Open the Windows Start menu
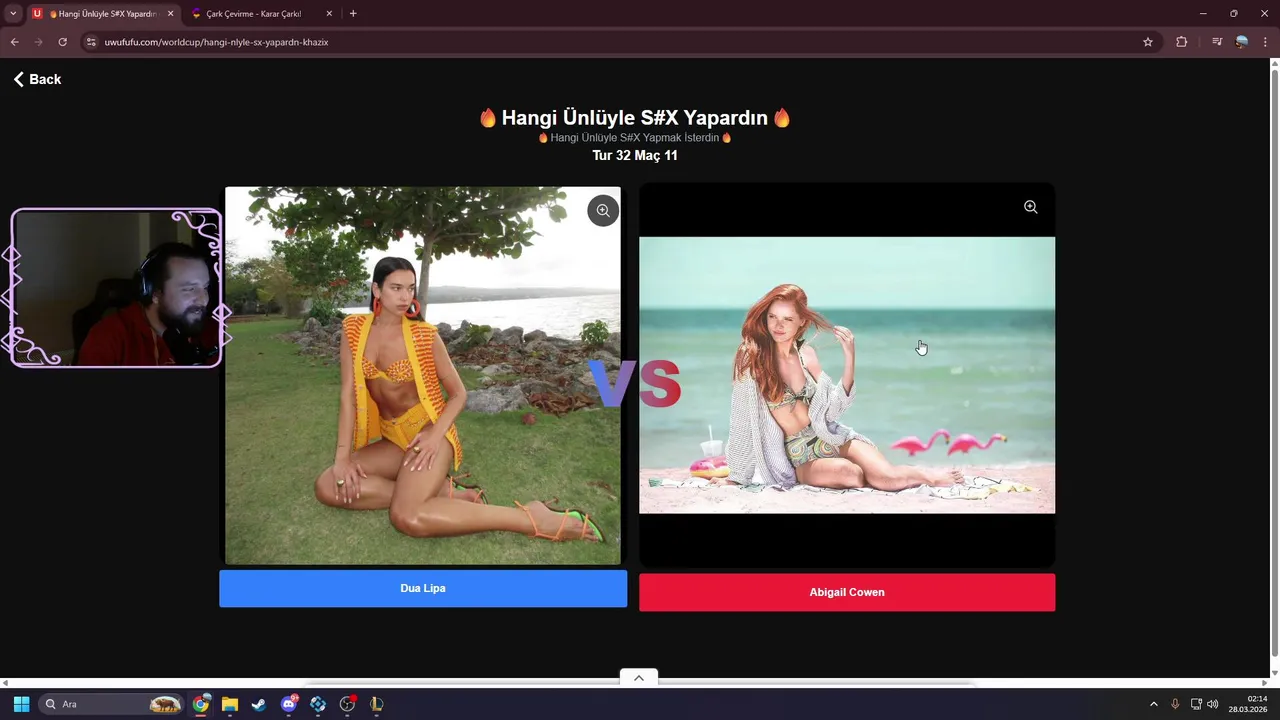This screenshot has width=1280, height=720. [21, 704]
